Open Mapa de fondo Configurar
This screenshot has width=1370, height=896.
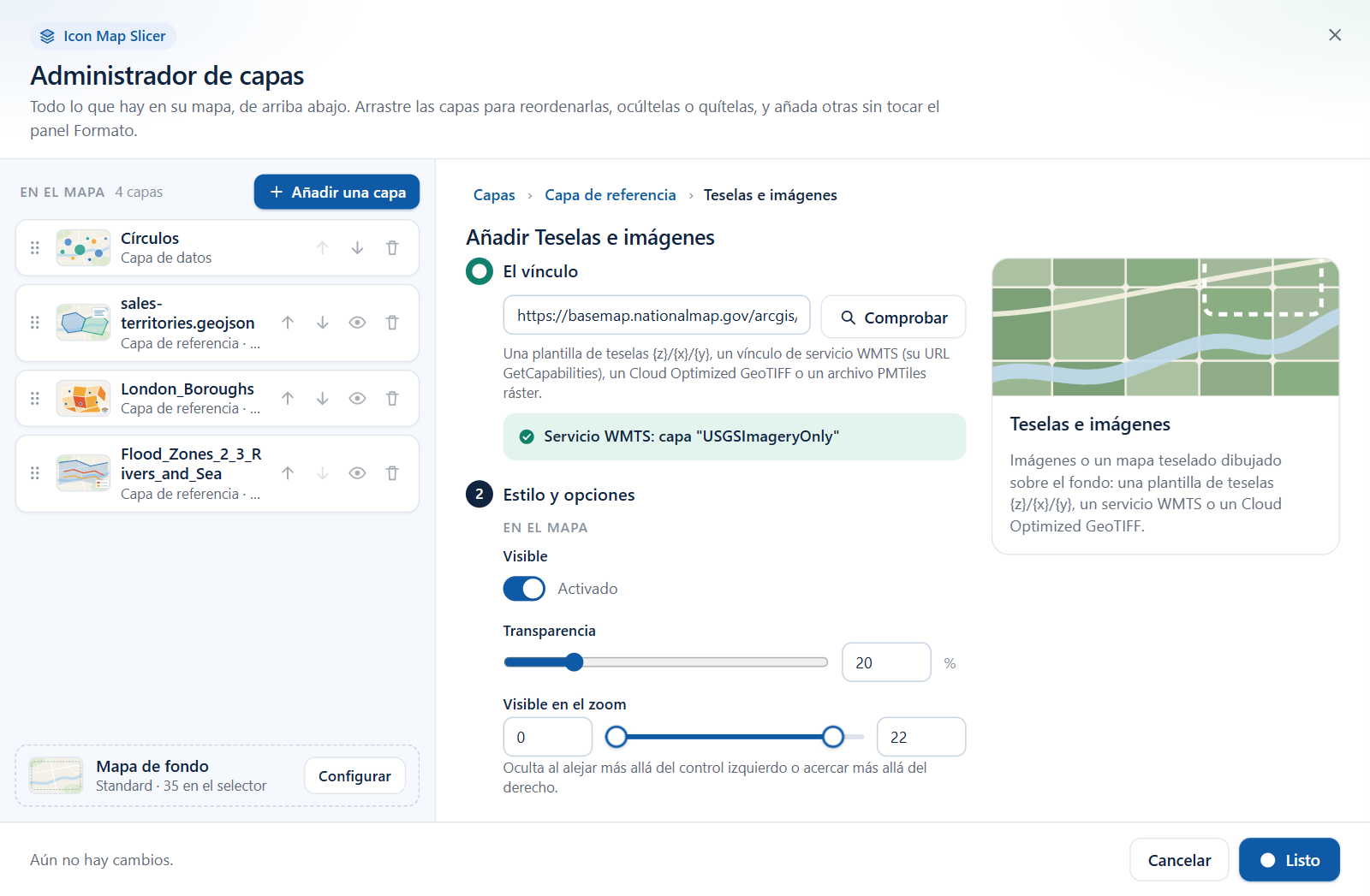click(354, 775)
